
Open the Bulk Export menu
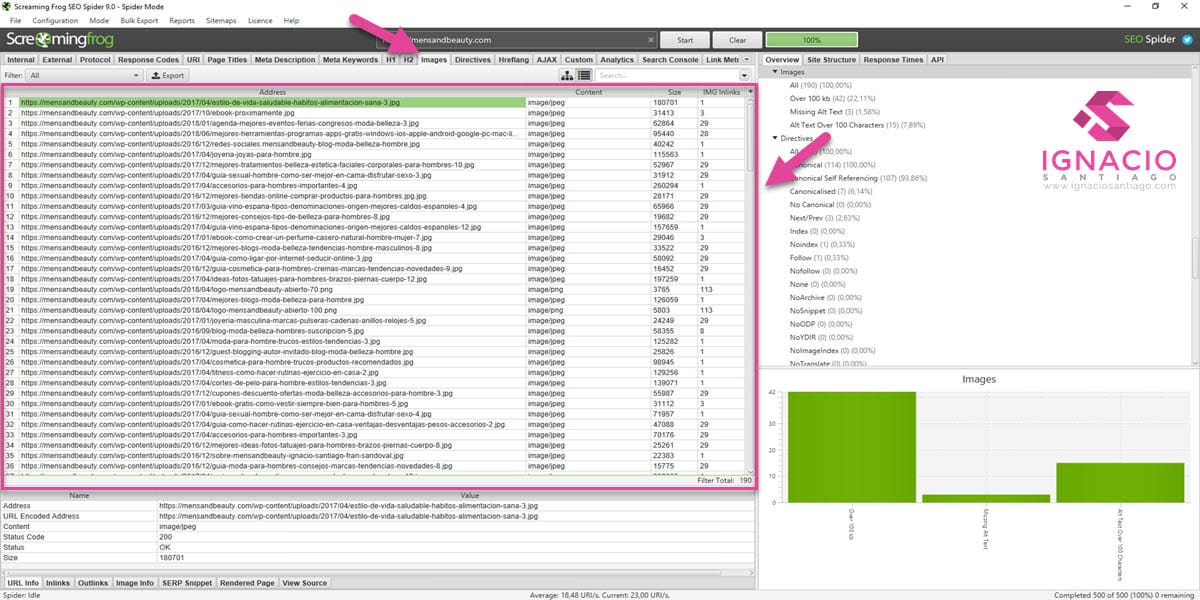click(x=139, y=20)
